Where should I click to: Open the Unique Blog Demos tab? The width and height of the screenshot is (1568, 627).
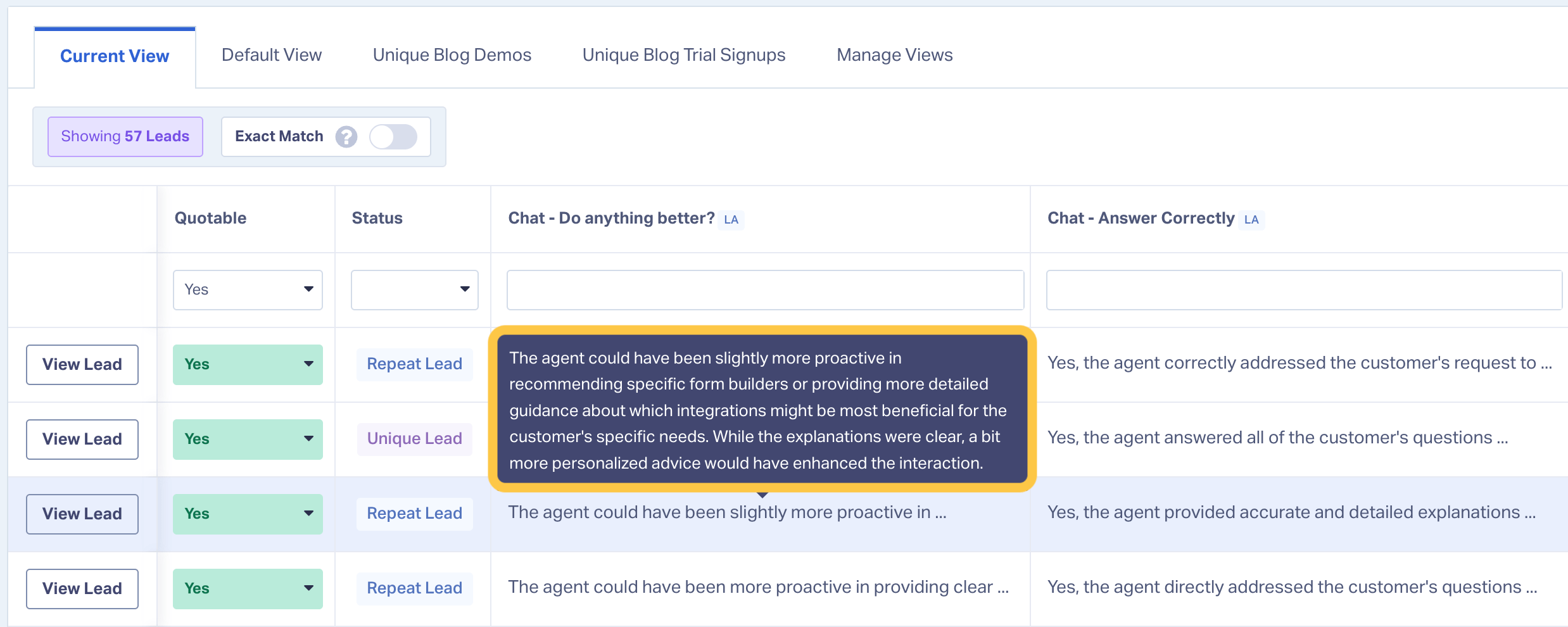pyautogui.click(x=452, y=55)
